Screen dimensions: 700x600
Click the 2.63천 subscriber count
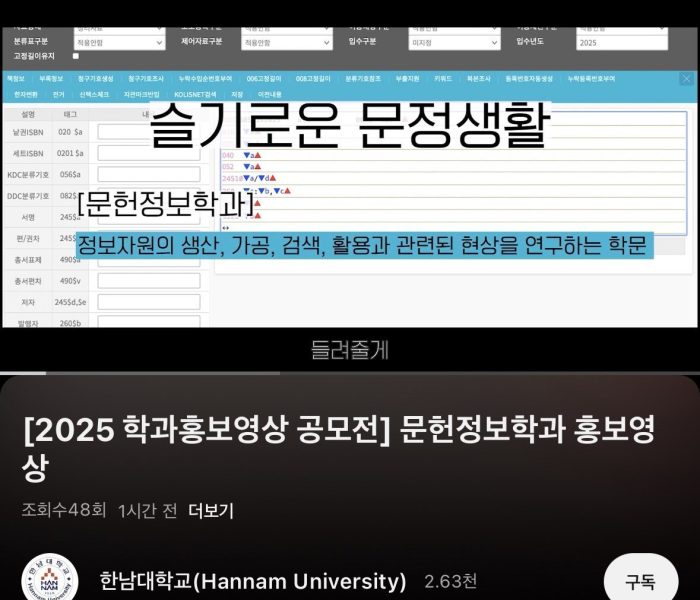[x=450, y=581]
